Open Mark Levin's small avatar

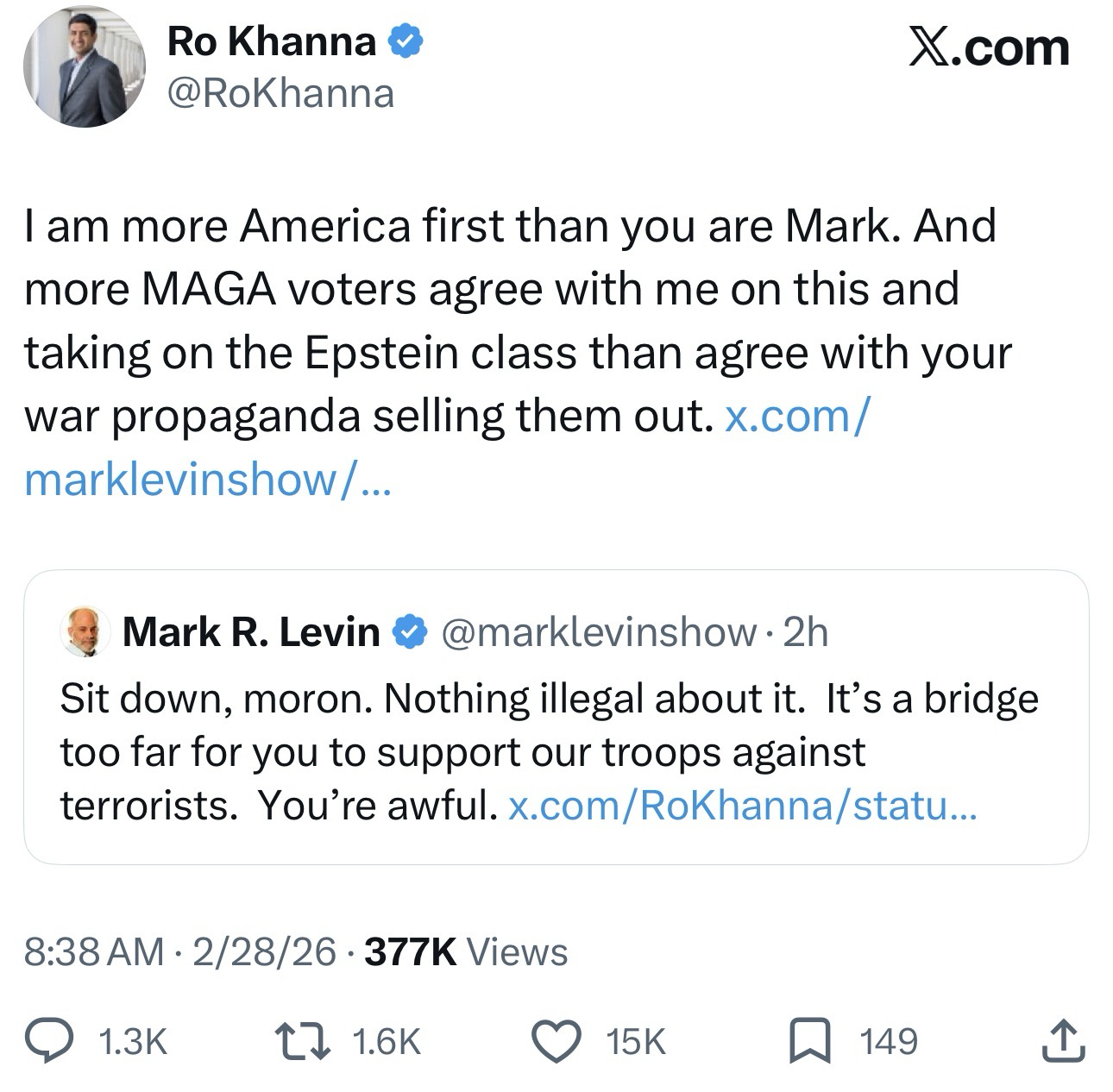pos(85,632)
